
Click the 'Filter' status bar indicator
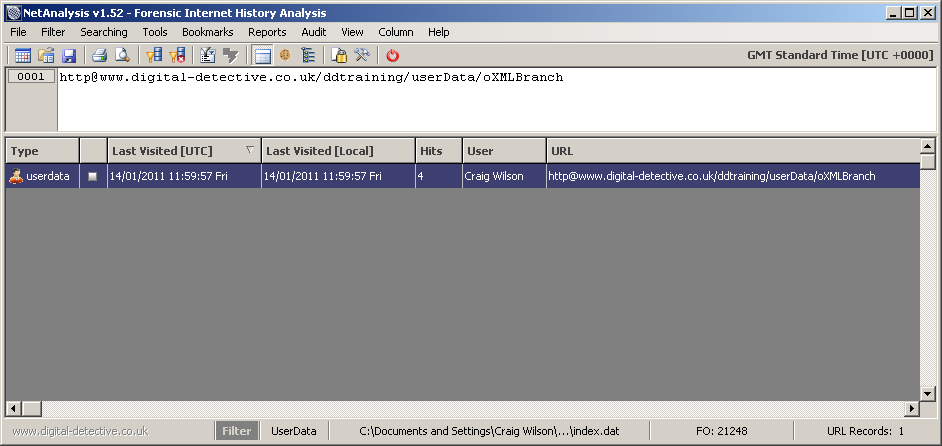point(237,431)
